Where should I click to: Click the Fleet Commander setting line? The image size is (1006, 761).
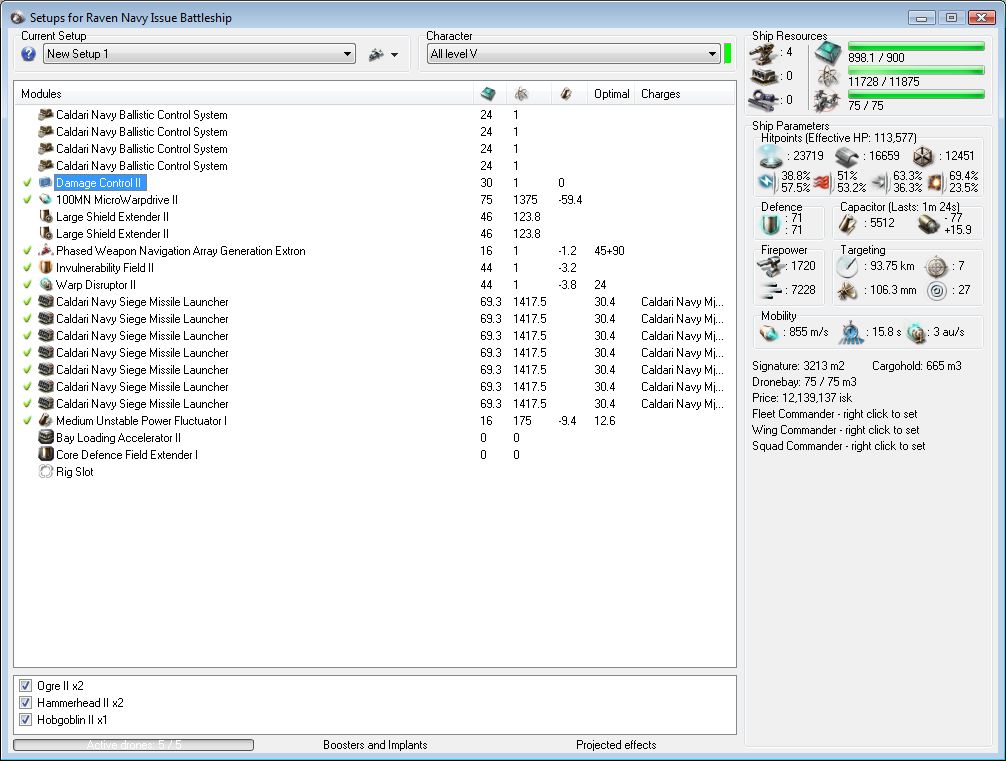[834, 414]
